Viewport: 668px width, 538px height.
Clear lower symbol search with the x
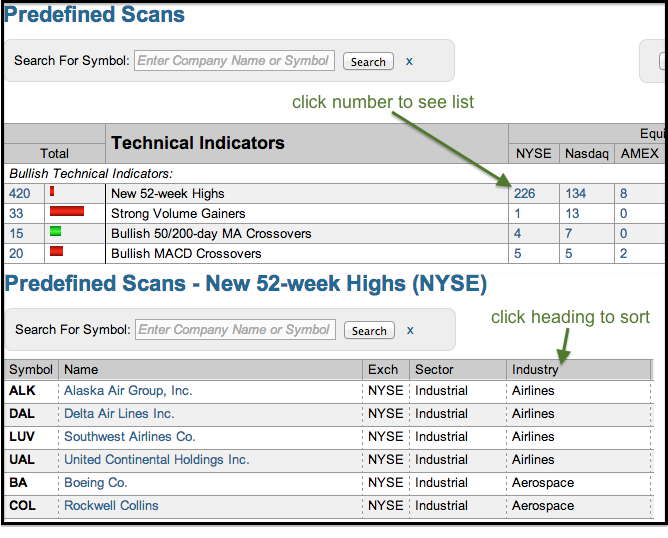click(410, 330)
